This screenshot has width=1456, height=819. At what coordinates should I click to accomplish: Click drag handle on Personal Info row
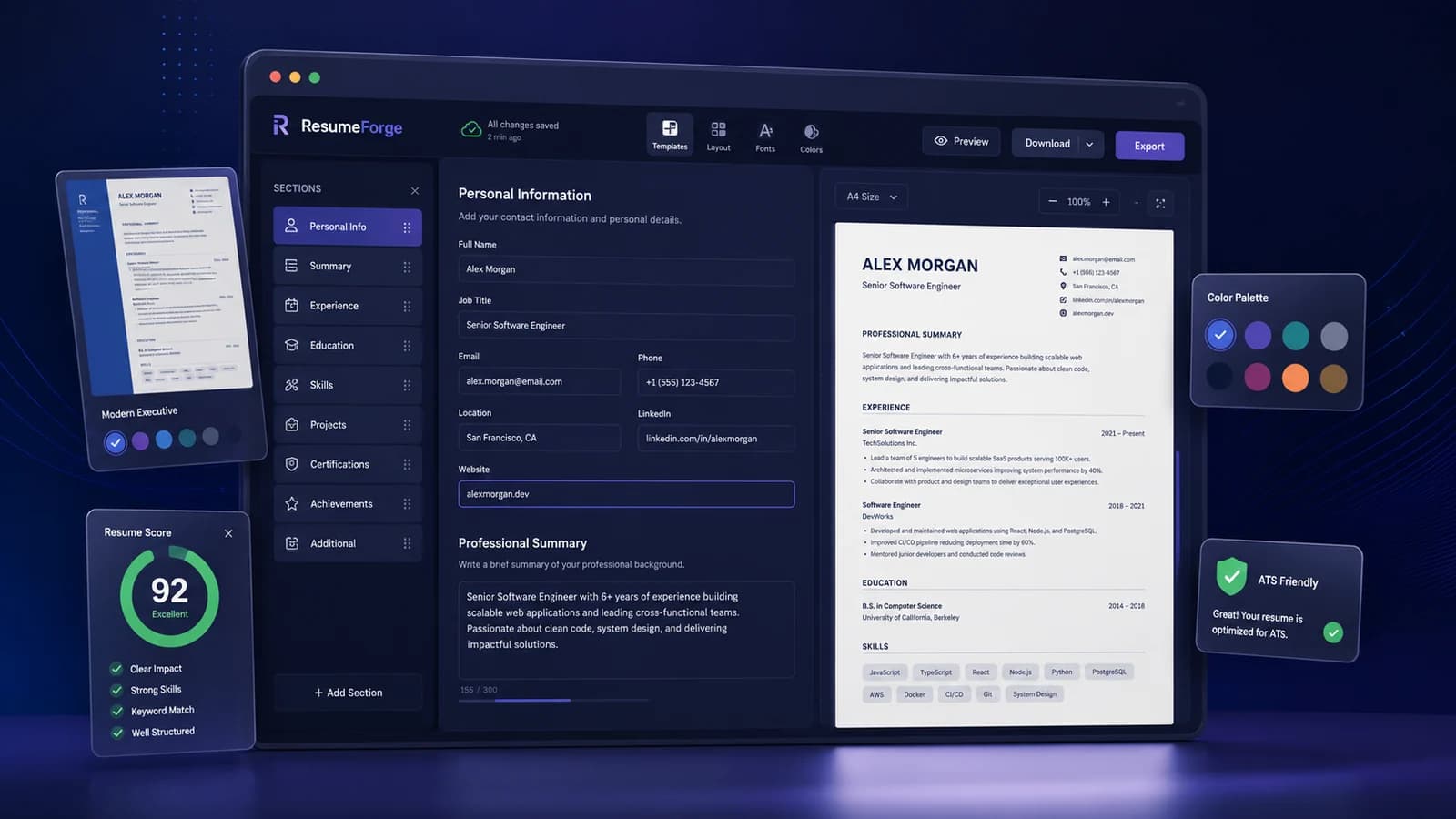[407, 227]
